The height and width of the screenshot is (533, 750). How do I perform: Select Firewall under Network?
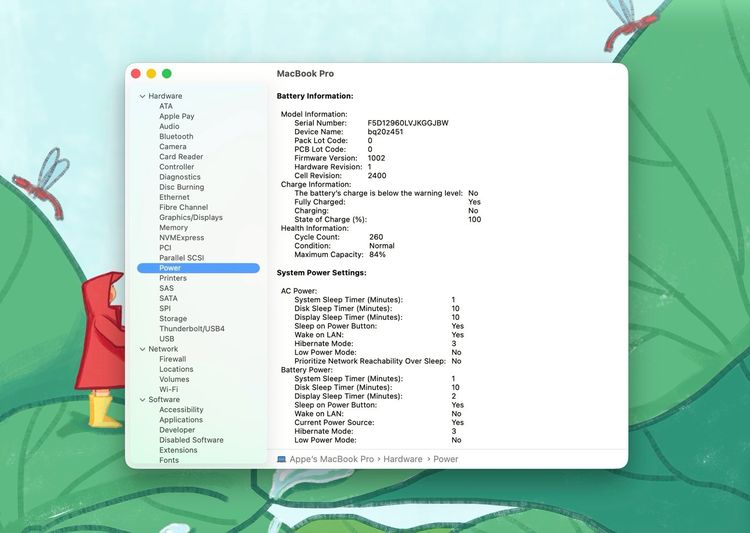coord(172,359)
